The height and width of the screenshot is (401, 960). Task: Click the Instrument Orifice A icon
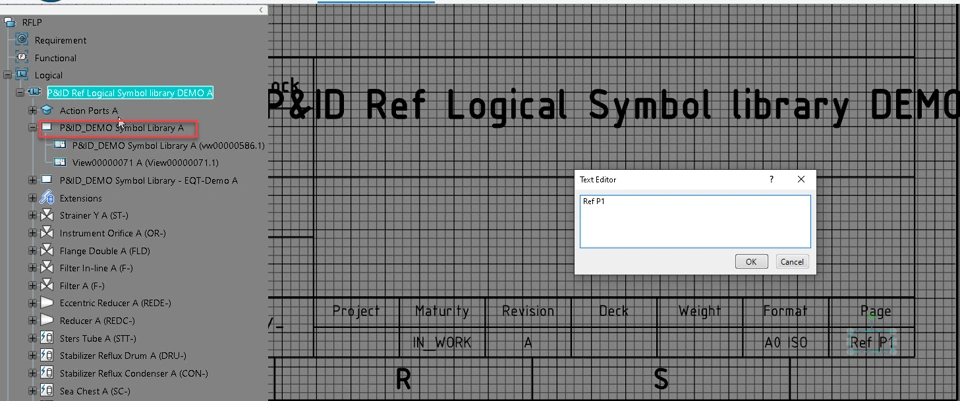[x=47, y=233]
